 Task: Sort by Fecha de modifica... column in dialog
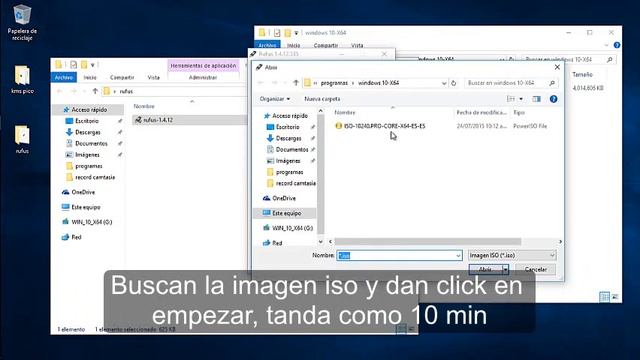tap(482, 112)
